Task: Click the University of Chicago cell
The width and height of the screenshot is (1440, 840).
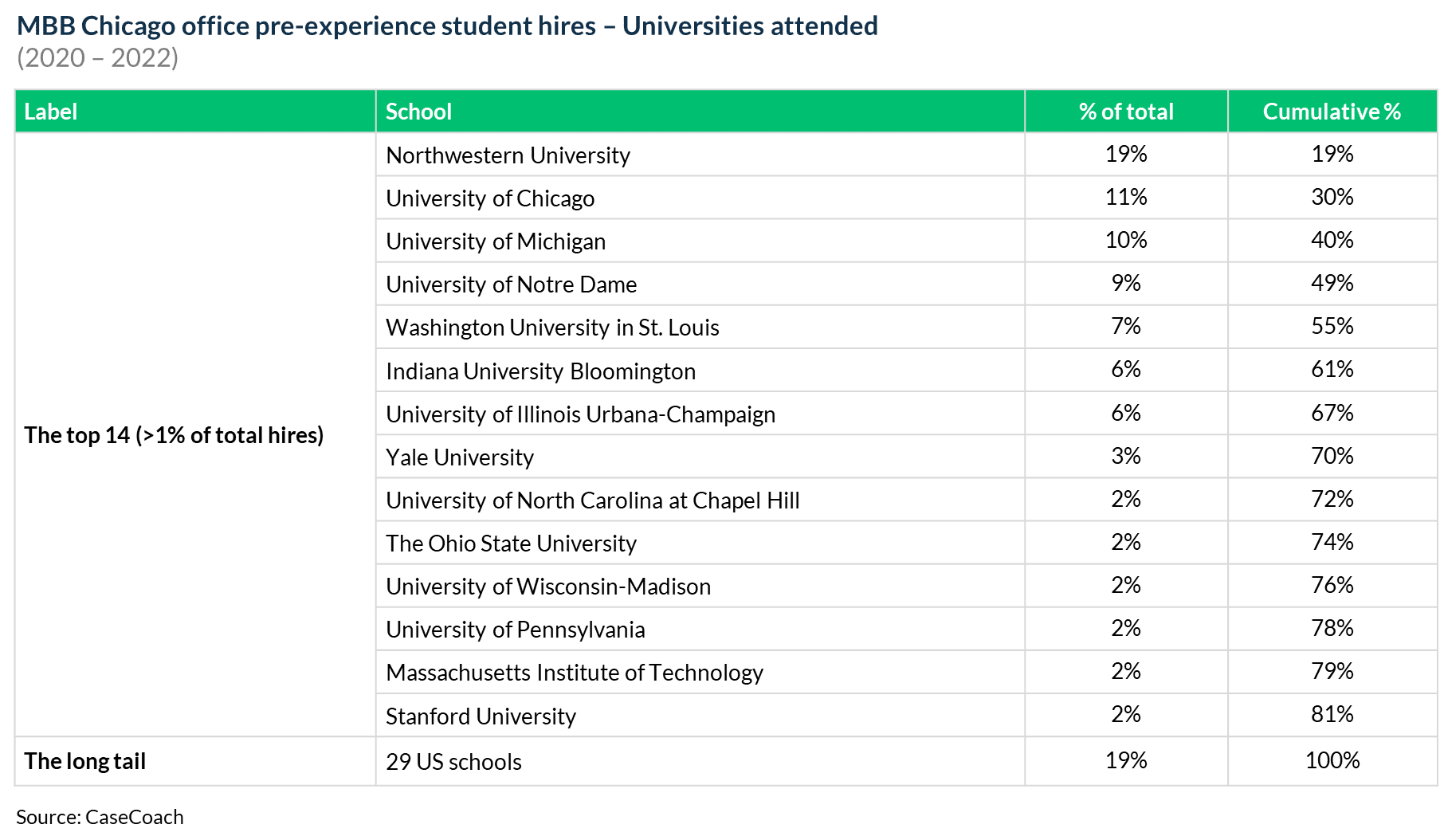Action: click(700, 198)
